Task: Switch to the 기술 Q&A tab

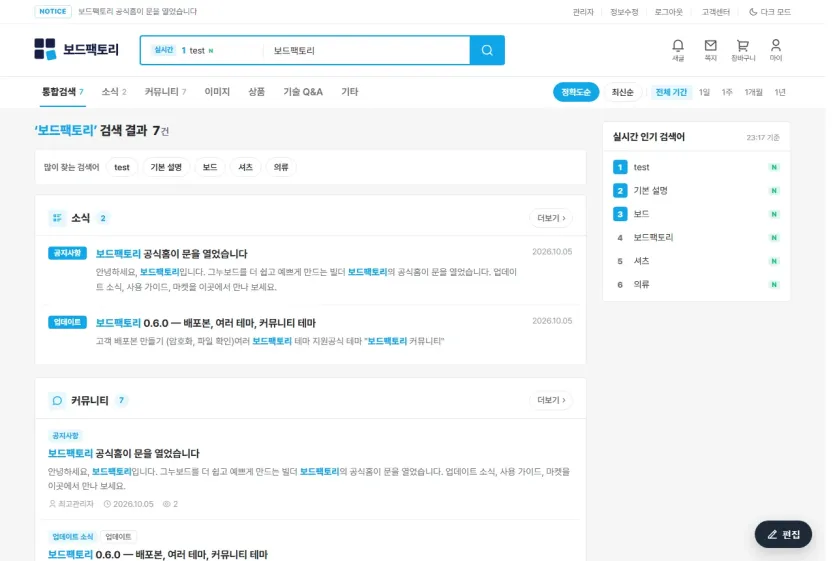Action: click(x=302, y=92)
